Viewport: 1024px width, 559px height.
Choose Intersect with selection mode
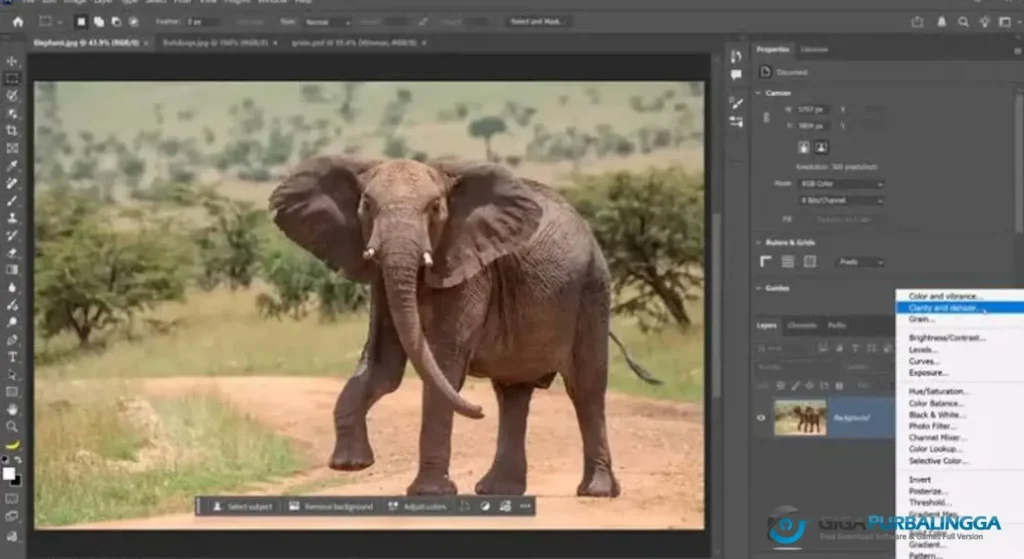tap(133, 22)
